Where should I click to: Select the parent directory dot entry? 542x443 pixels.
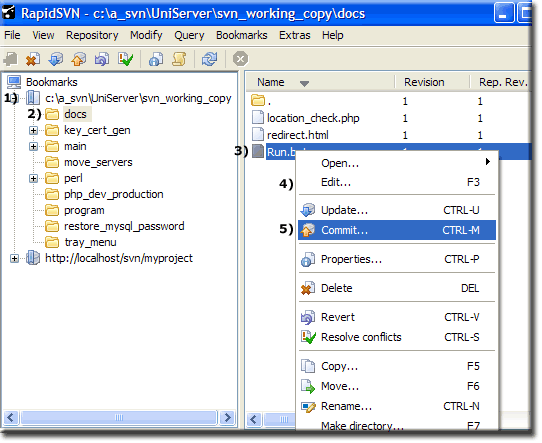click(x=261, y=101)
